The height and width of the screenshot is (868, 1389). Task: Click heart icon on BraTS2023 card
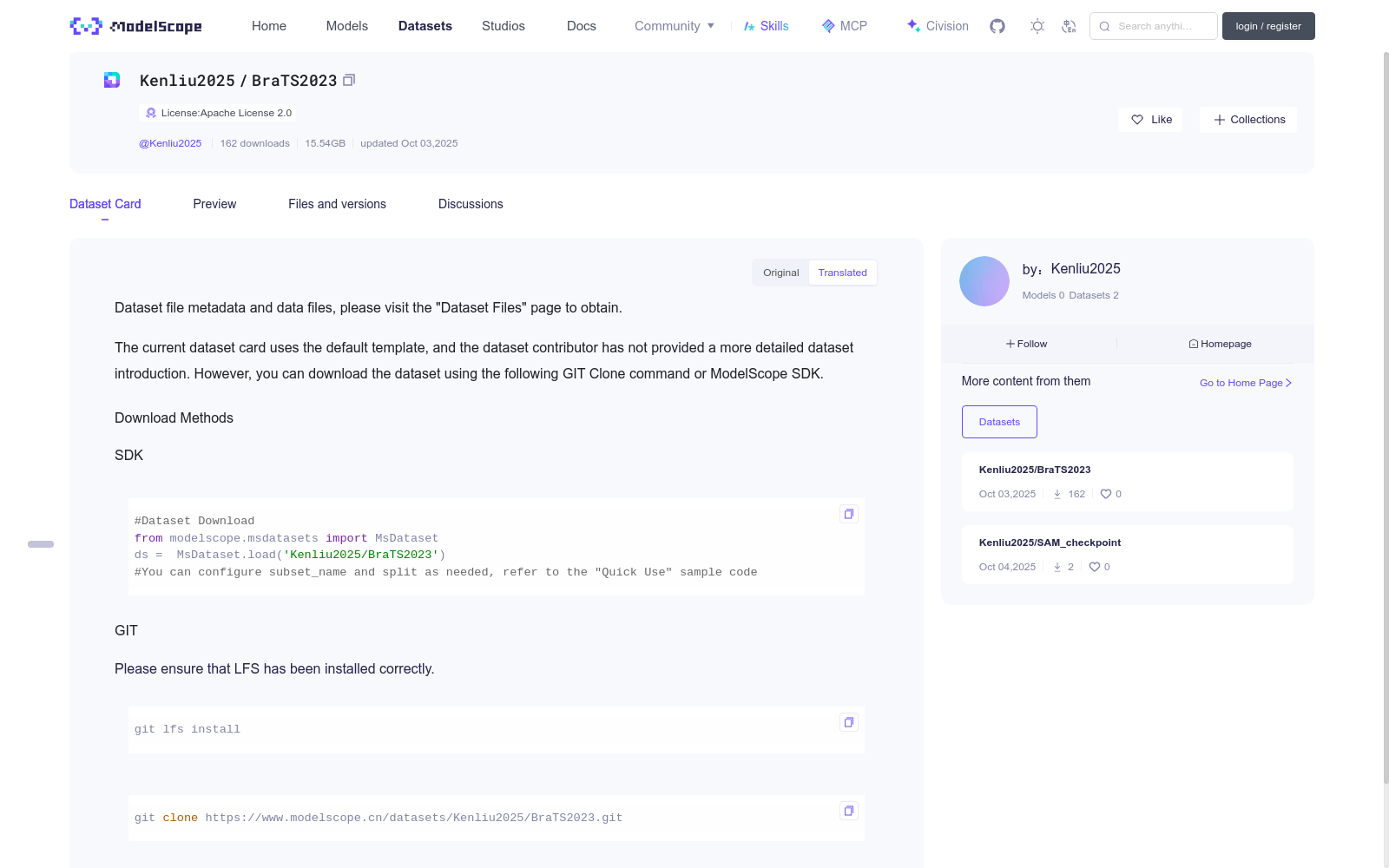1106,494
